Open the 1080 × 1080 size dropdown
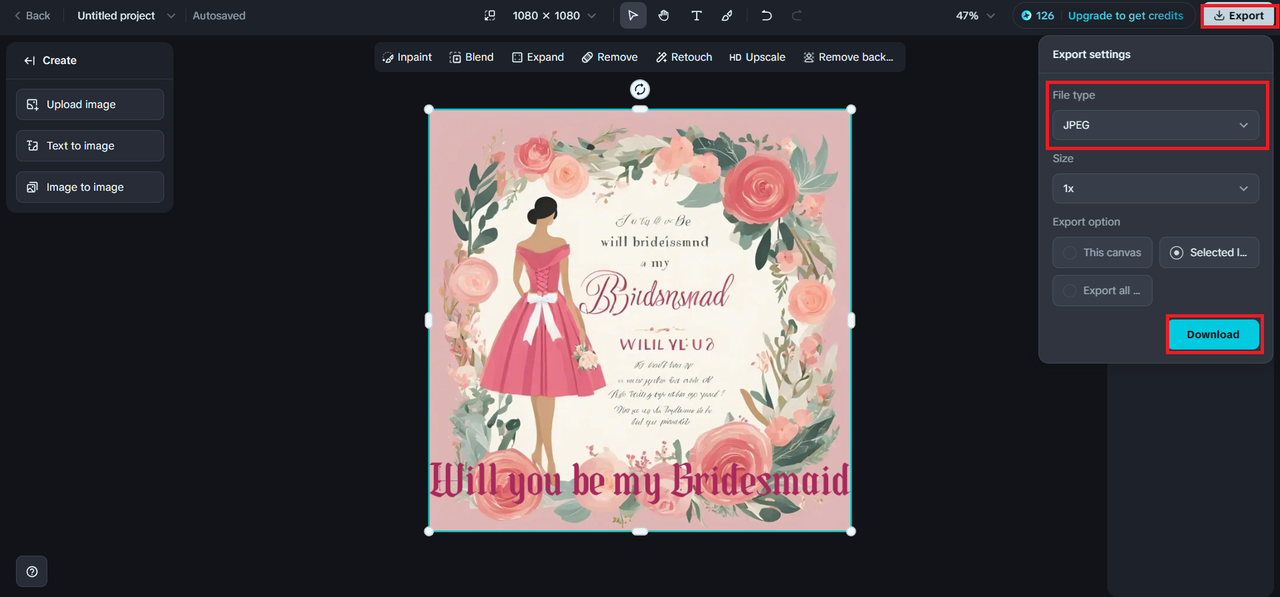Screen dimensions: 1280x597 pos(554,16)
